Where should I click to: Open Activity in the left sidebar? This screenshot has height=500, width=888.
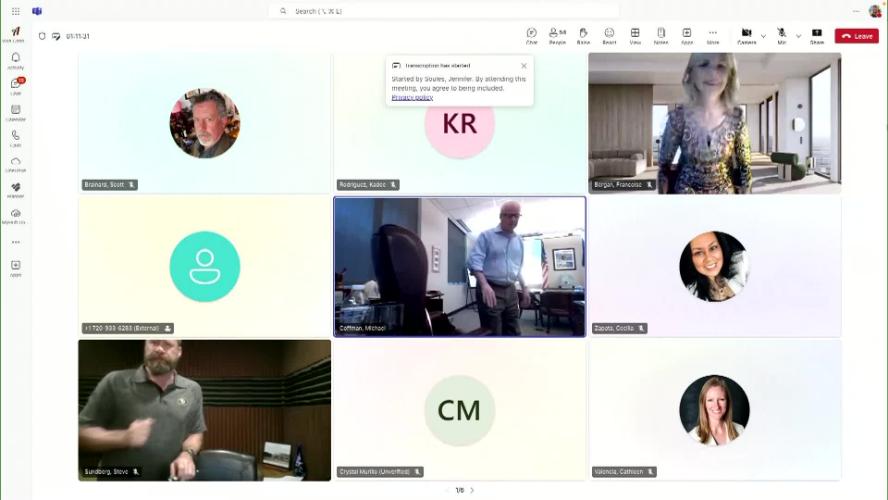click(x=16, y=60)
